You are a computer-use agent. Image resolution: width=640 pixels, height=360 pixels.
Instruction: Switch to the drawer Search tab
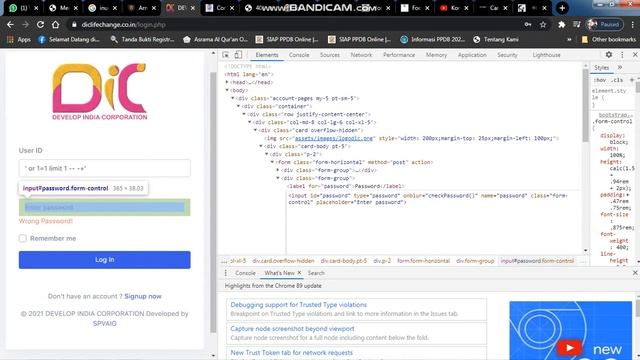pos(316,273)
